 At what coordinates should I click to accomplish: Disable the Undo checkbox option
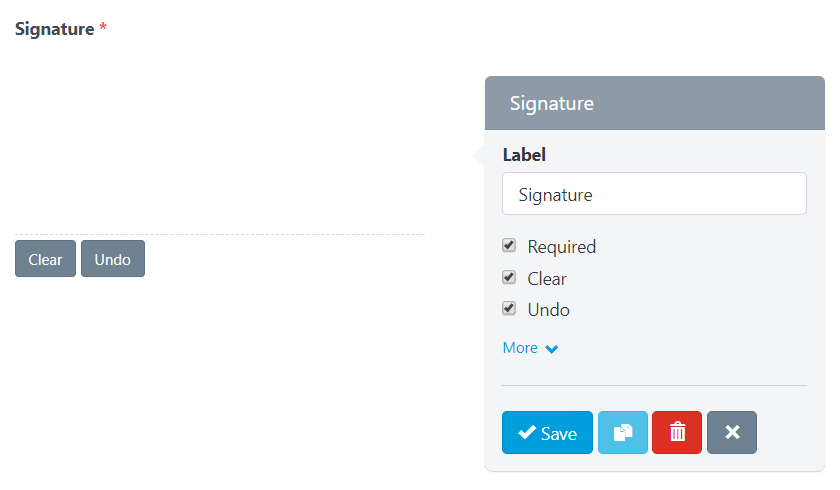[509, 309]
